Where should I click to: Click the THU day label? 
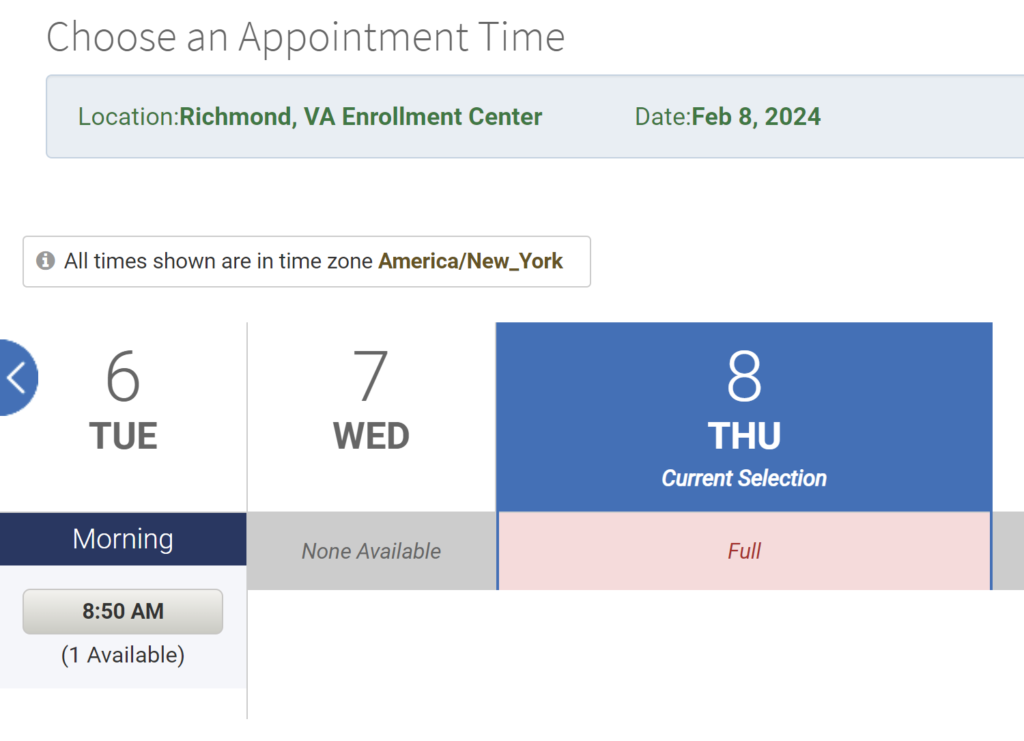pyautogui.click(x=744, y=436)
